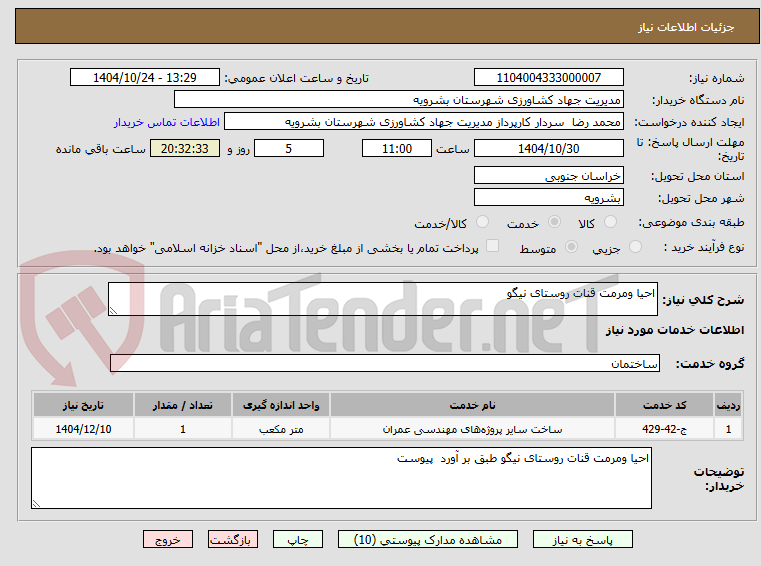Click the request creator name field
The image size is (761, 566).
click(424, 122)
